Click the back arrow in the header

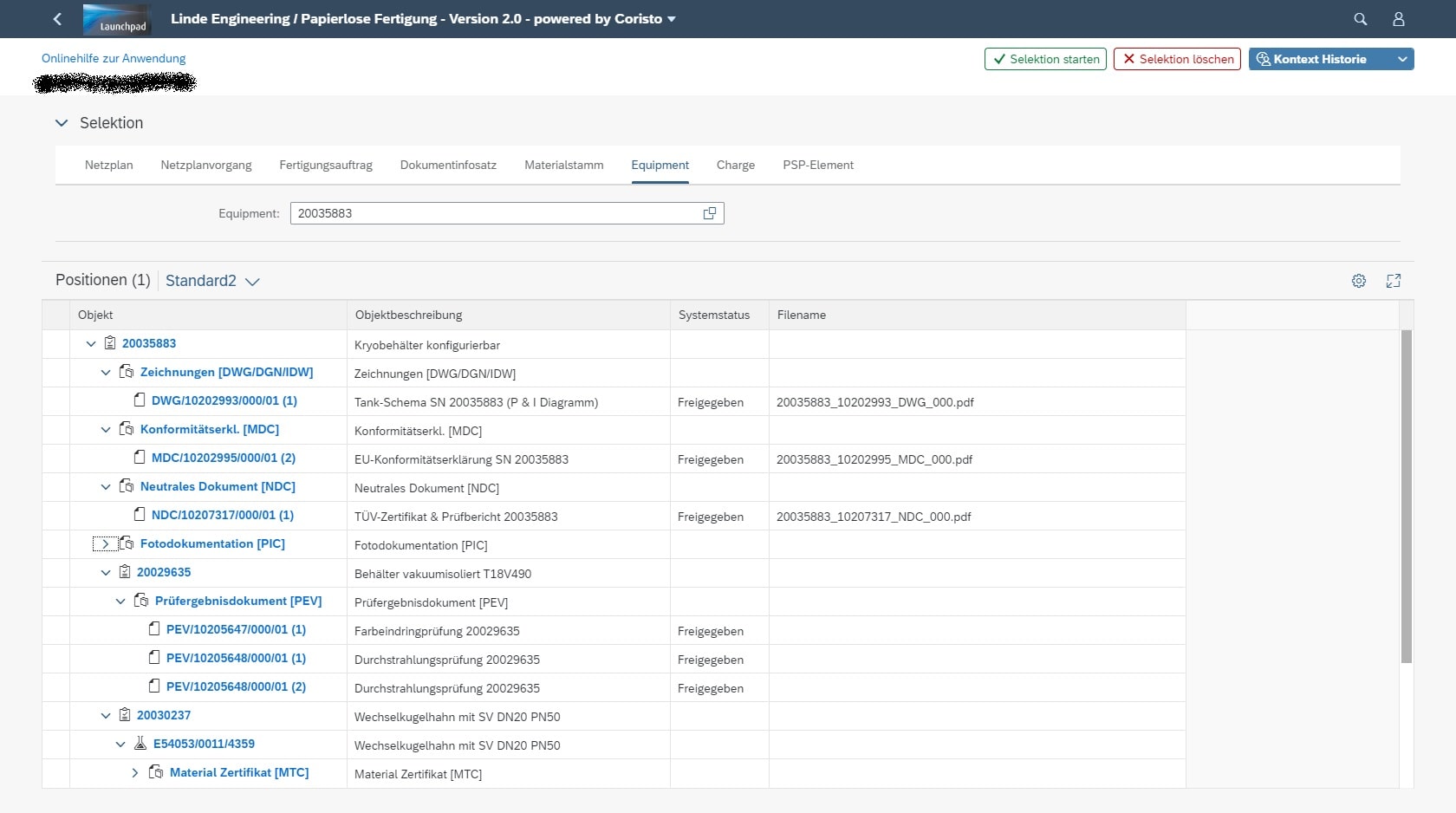57,19
